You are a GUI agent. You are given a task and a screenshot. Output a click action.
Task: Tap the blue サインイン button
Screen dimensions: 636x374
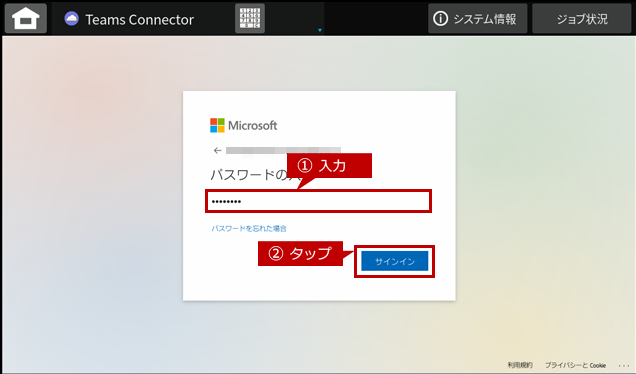(395, 261)
